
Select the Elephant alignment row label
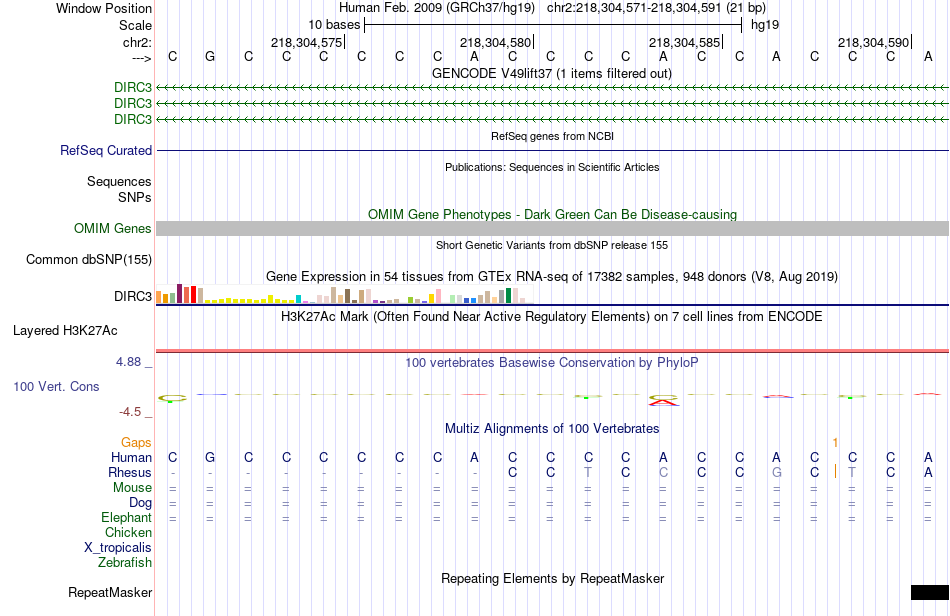tap(127, 517)
